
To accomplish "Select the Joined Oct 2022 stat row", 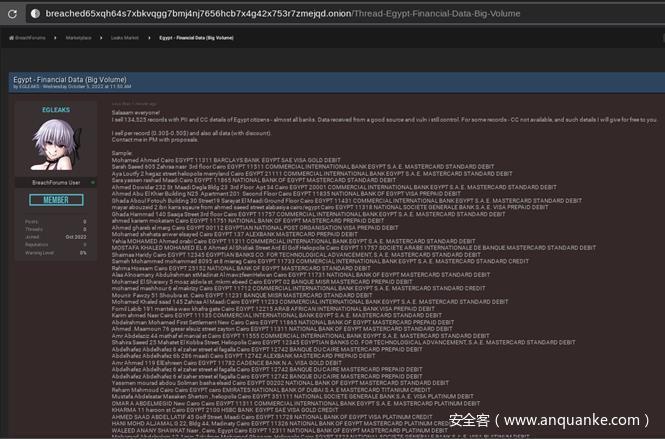I will (x=56, y=237).
